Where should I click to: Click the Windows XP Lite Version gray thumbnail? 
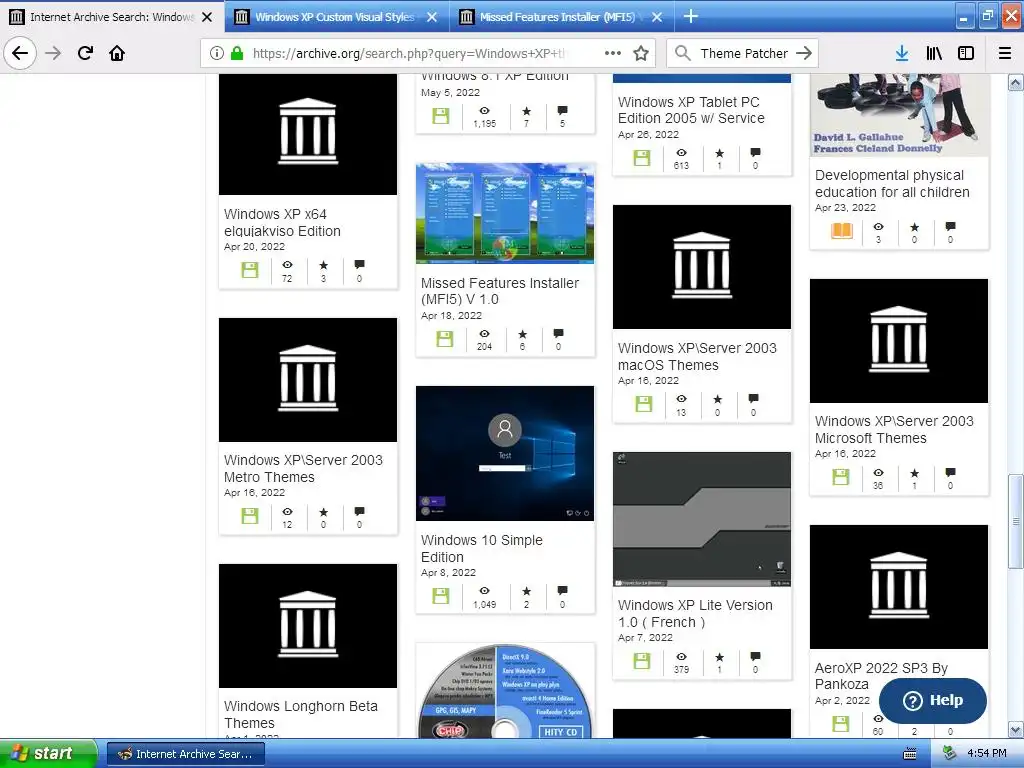coord(702,519)
